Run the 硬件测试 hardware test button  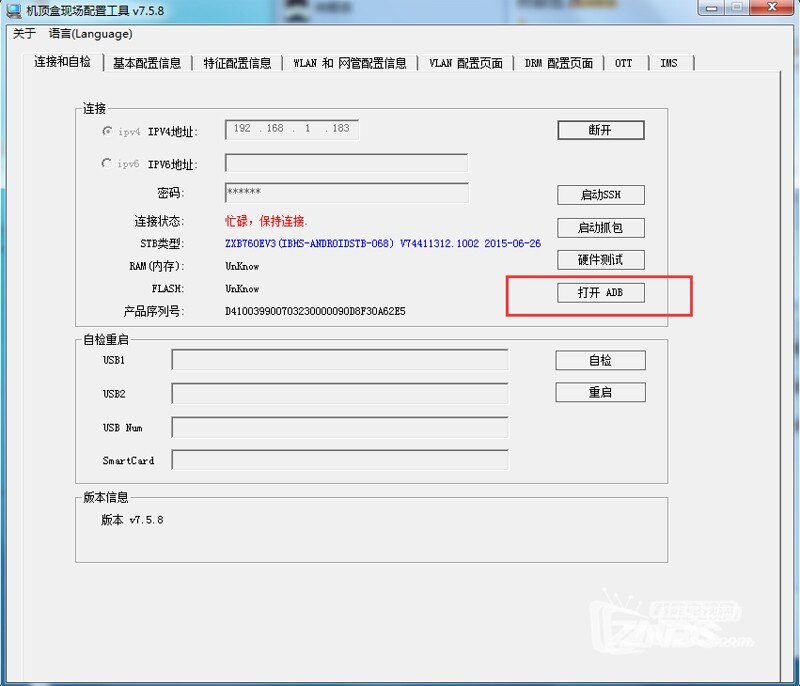[601, 260]
